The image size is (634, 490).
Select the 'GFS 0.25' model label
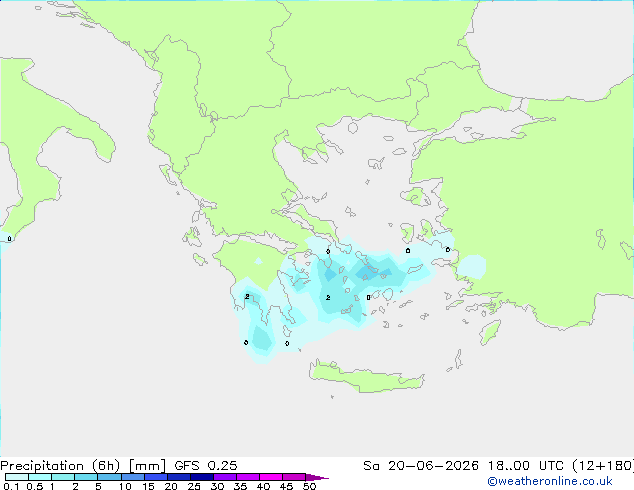click(x=206, y=466)
